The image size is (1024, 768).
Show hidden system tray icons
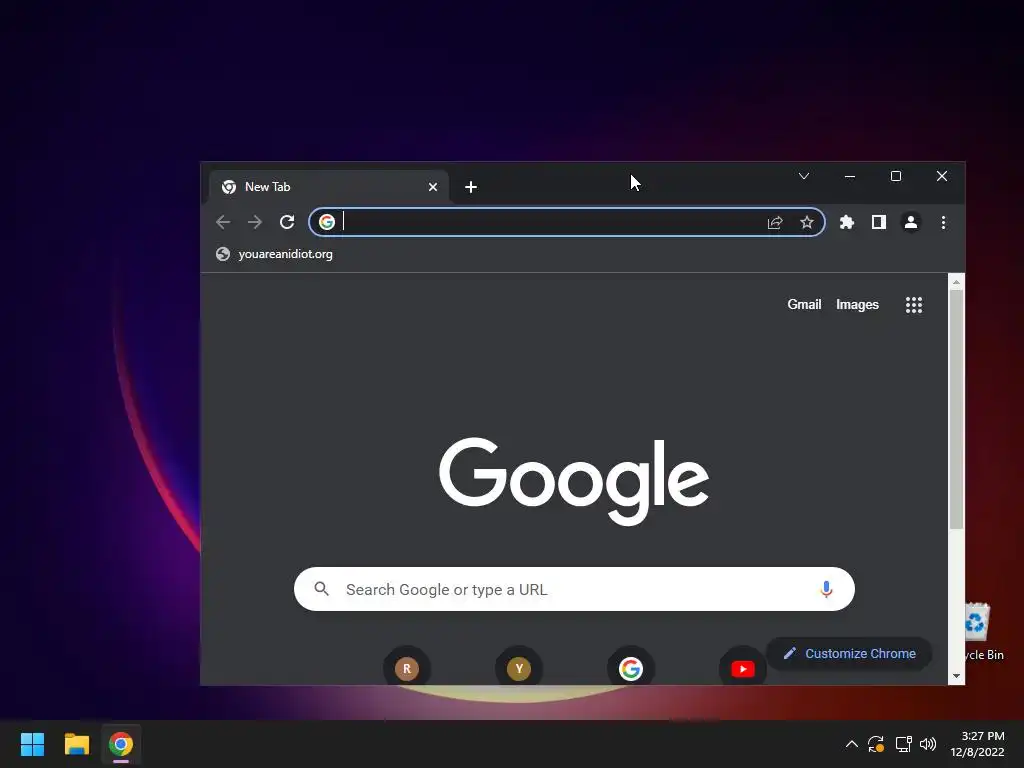(x=852, y=744)
